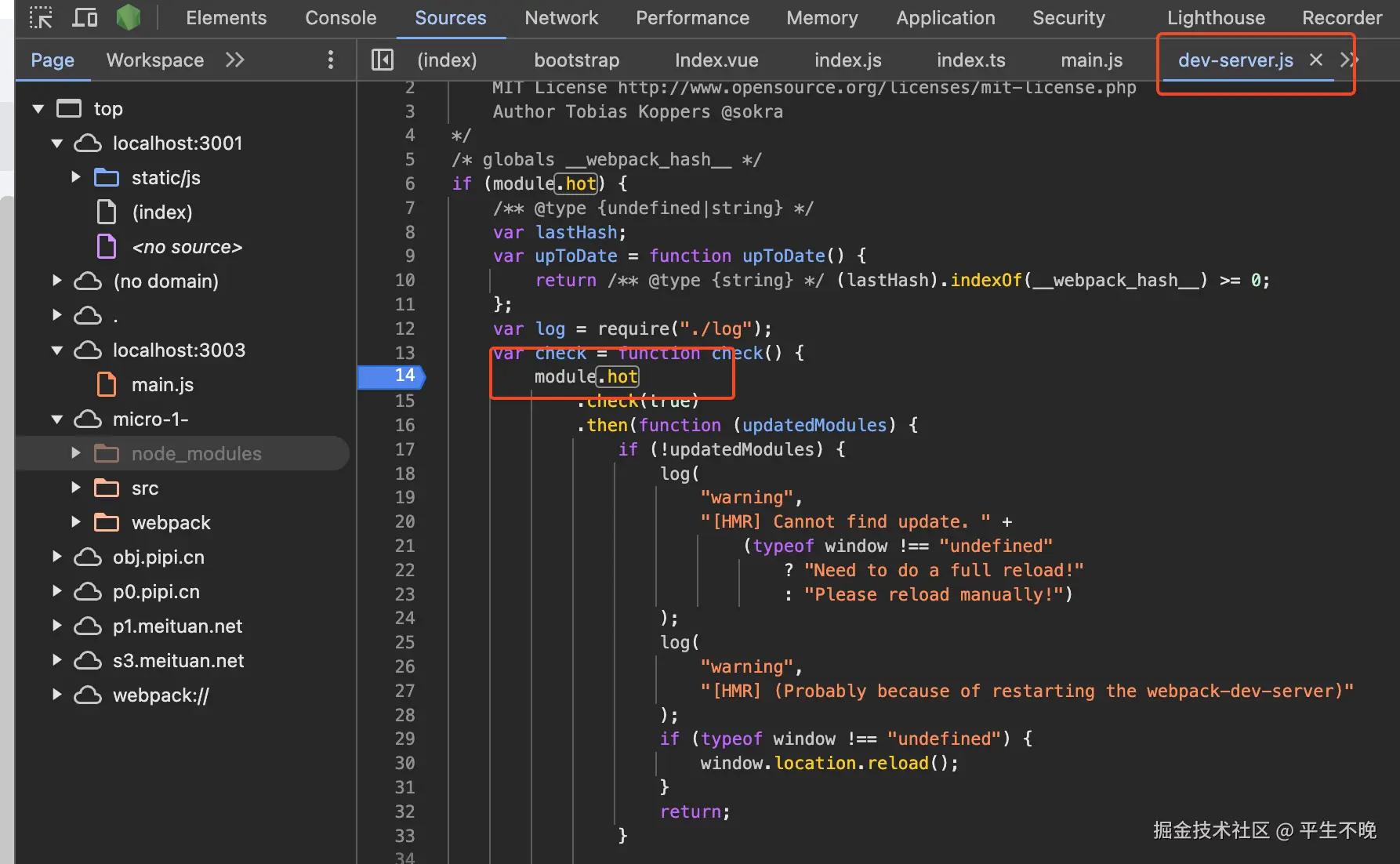This screenshot has height=864, width=1400.
Task: Toggle the navigator sidebar panel icon
Action: click(x=383, y=60)
